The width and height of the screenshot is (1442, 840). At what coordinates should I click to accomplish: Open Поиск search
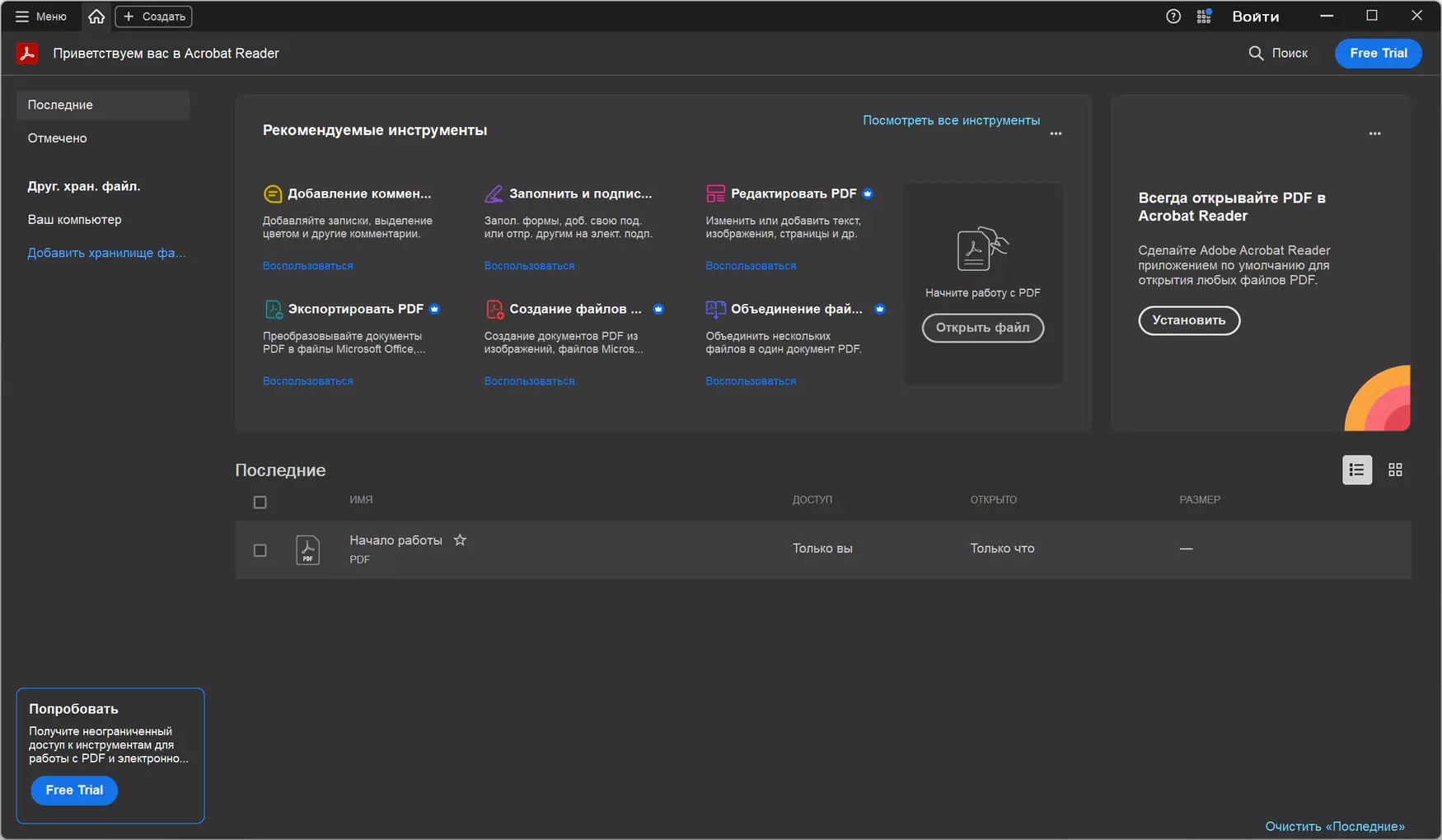click(1278, 54)
